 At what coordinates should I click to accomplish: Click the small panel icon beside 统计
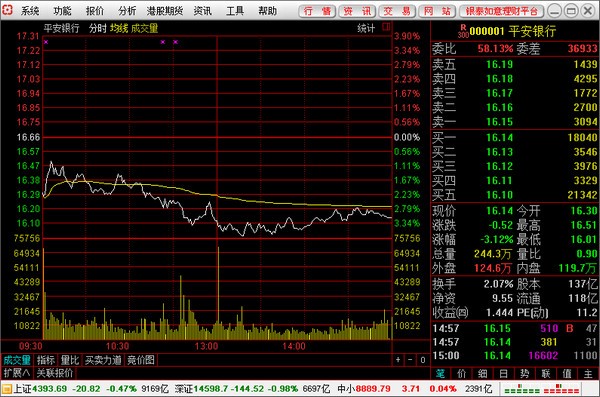pyautogui.click(x=386, y=27)
